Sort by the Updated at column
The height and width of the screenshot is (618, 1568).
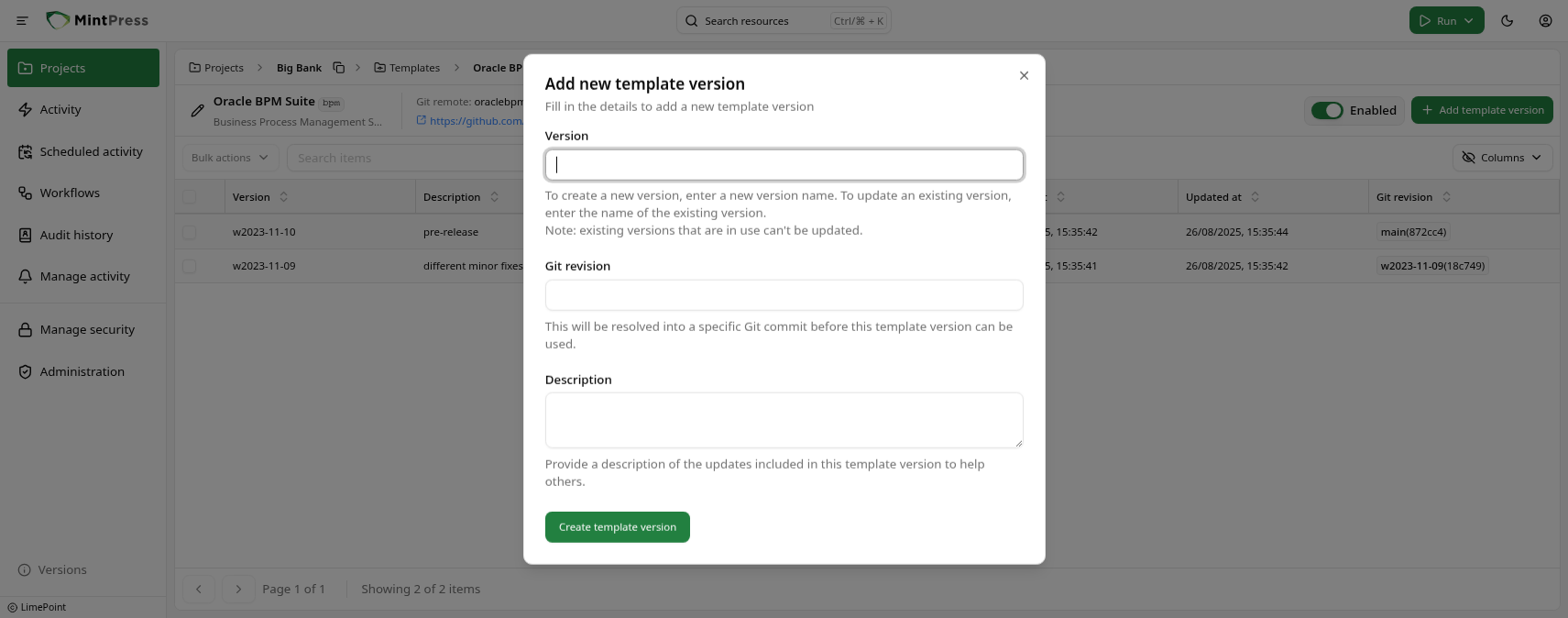point(1223,197)
